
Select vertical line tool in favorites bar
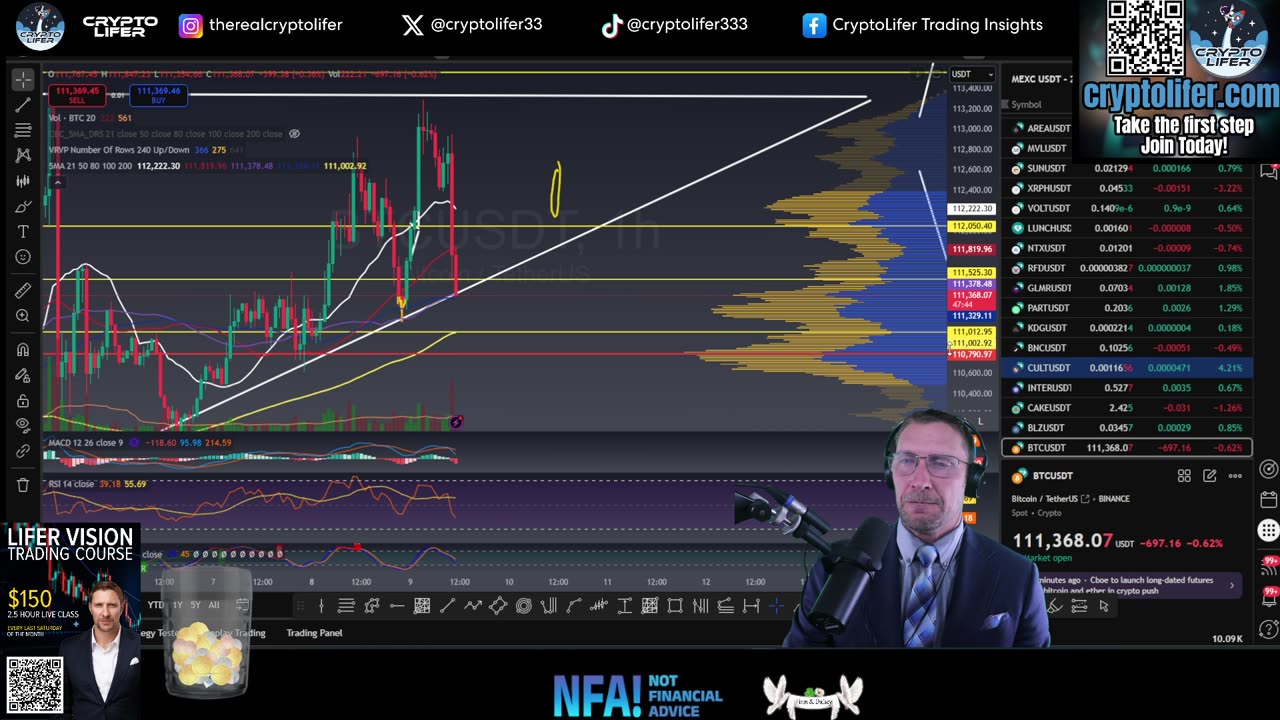click(x=321, y=606)
